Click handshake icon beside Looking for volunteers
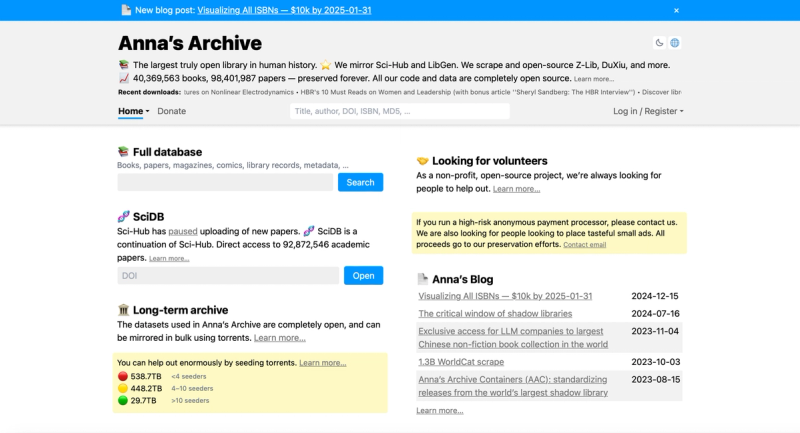Image resolution: width=800 pixels, height=433 pixels. (x=422, y=161)
